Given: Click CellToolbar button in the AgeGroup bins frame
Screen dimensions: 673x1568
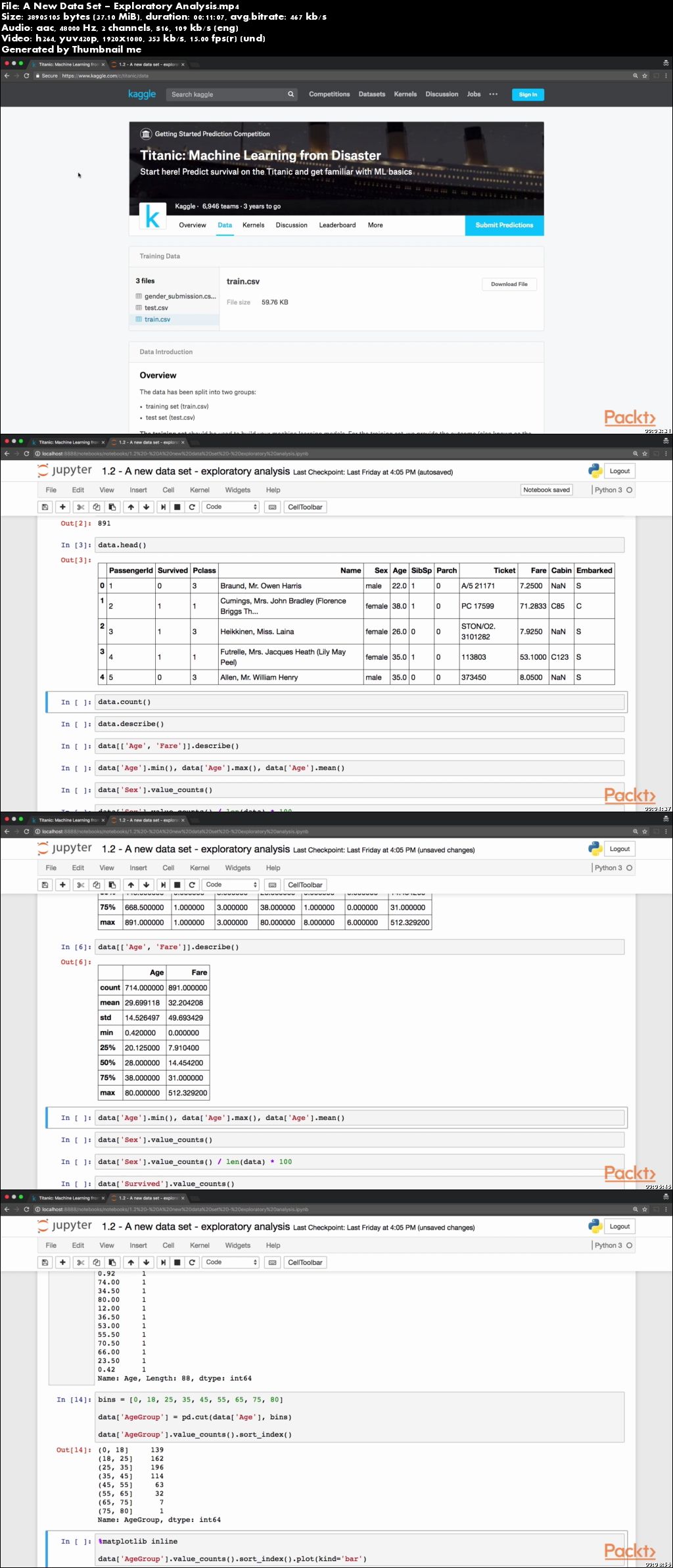Looking at the screenshot, I should [305, 1262].
